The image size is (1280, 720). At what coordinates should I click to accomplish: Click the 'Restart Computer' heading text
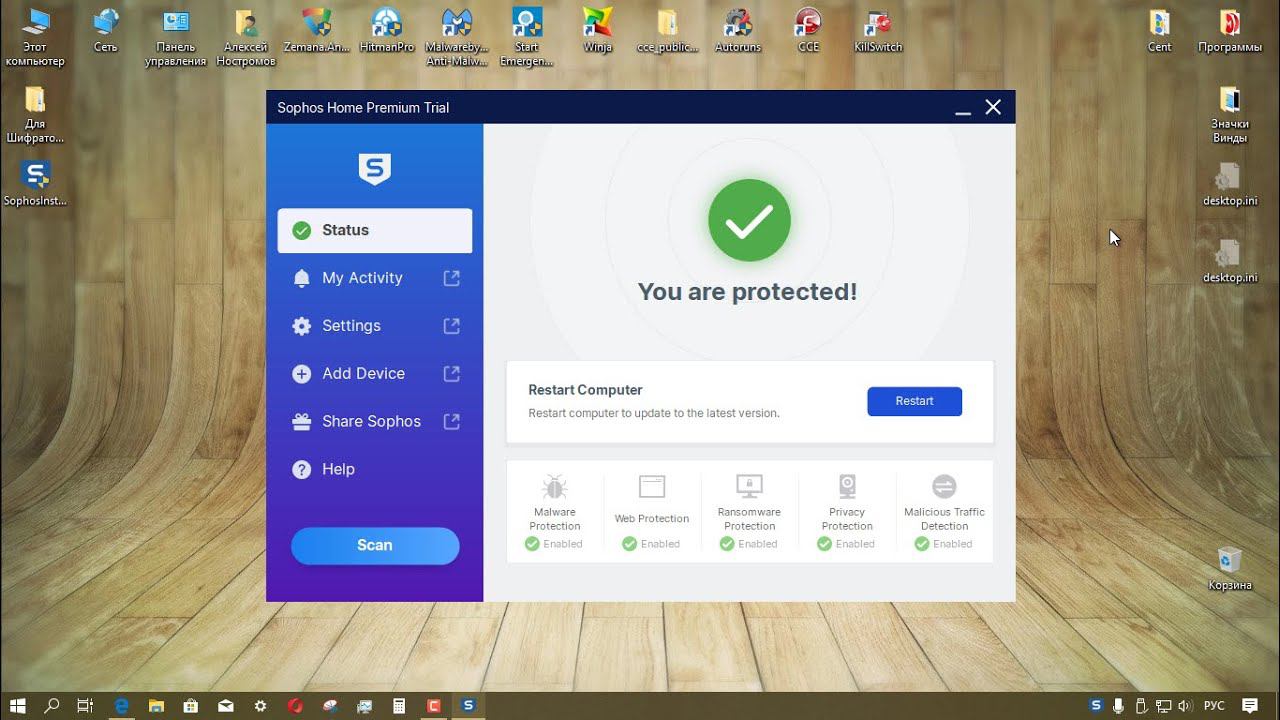tap(585, 390)
